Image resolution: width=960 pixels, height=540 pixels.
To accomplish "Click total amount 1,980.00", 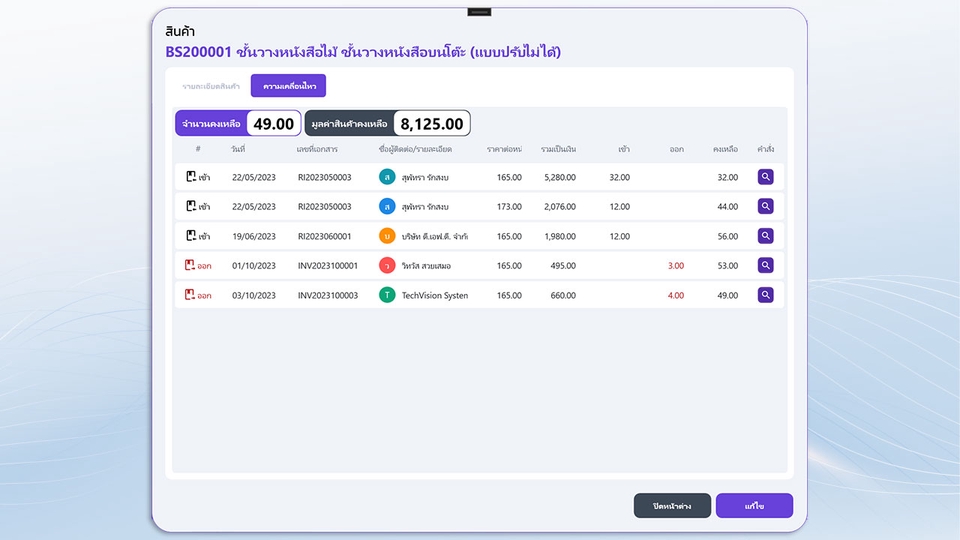I will click(x=560, y=236).
